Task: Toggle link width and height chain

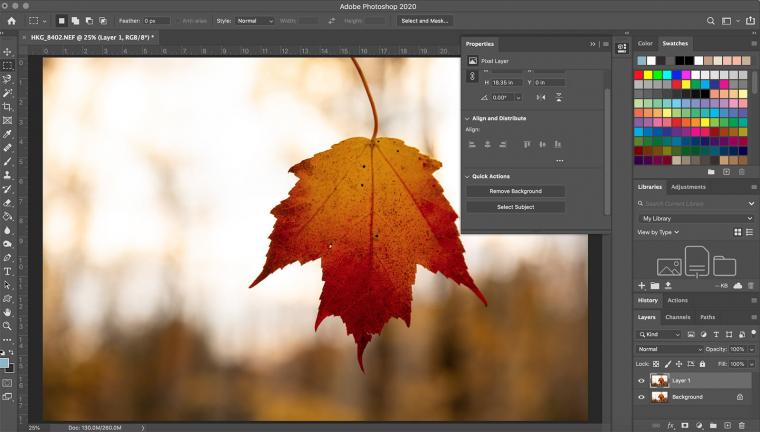Action: [472, 77]
